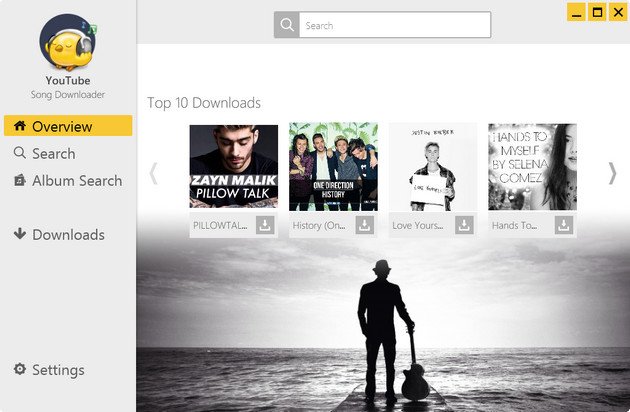This screenshot has width=630, height=412.
Task: Select the Hands To Myself cover
Action: coord(532,166)
